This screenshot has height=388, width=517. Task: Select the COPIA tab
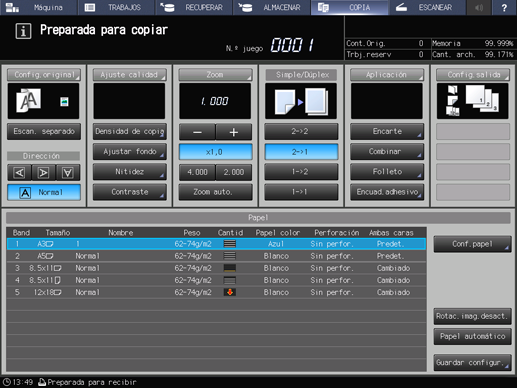(349, 7)
